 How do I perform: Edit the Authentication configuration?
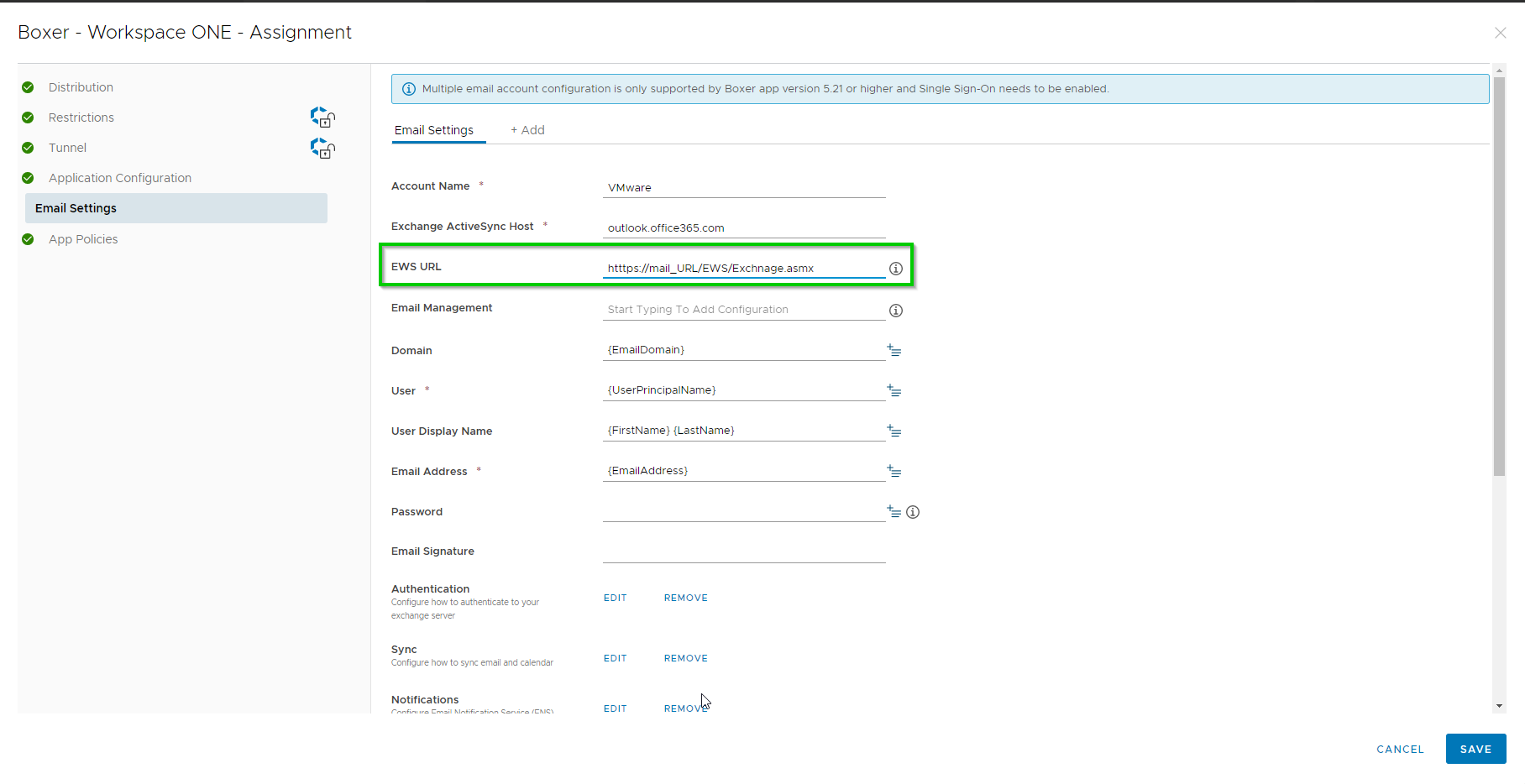coord(615,597)
